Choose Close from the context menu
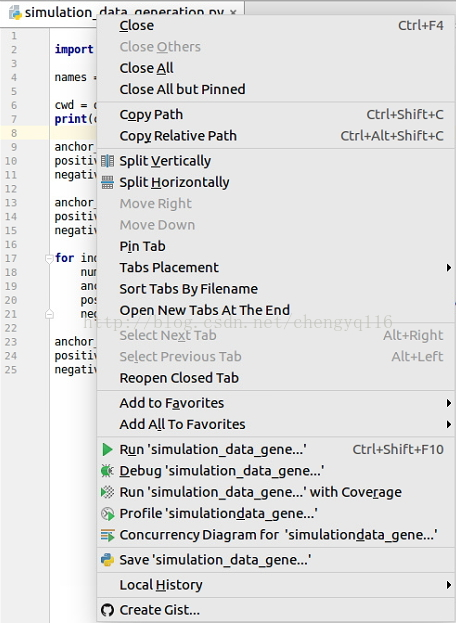 [276, 25]
